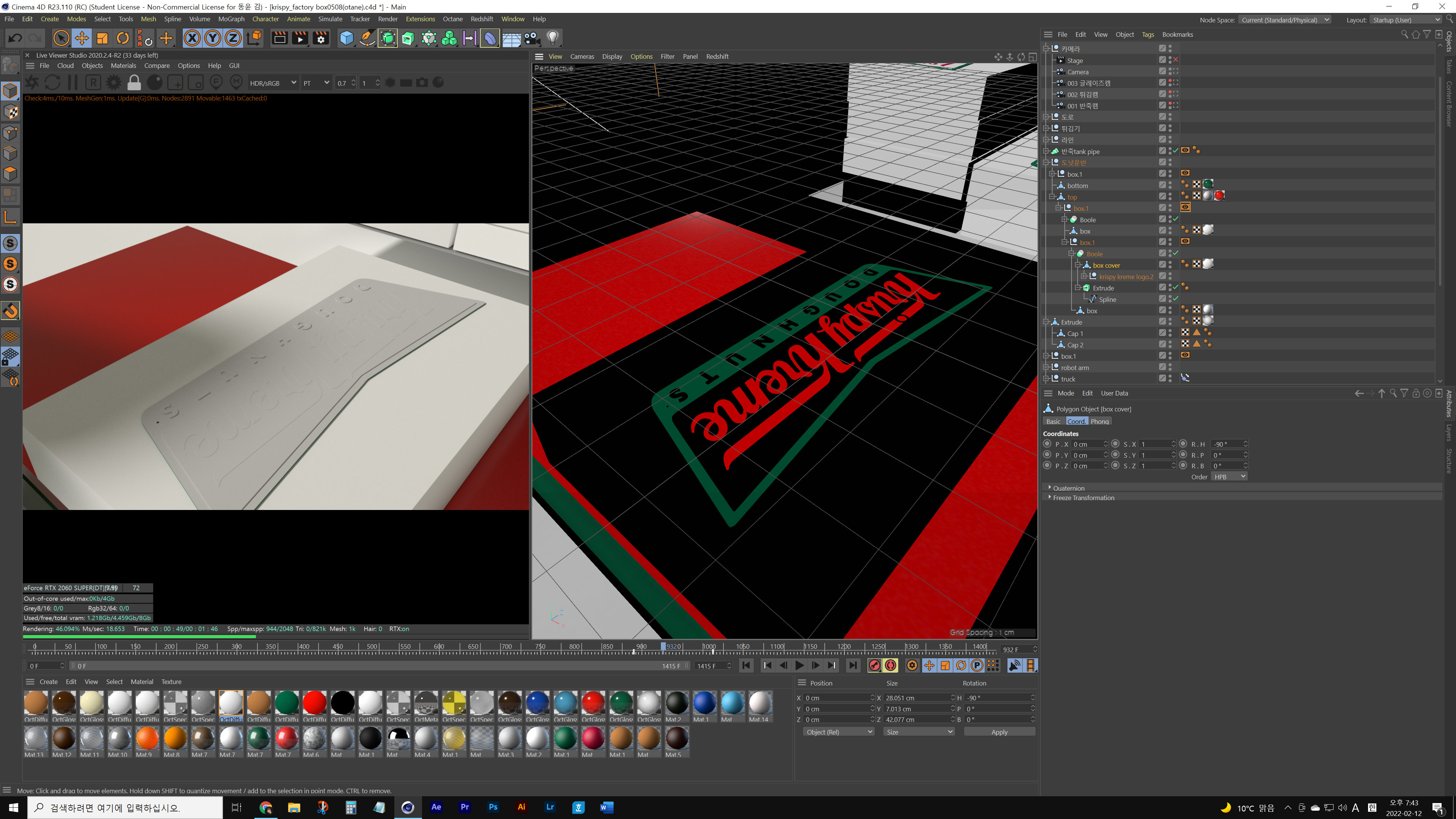The image size is (1456, 819).
Task: Open Octane menu in main menubar
Action: (453, 19)
